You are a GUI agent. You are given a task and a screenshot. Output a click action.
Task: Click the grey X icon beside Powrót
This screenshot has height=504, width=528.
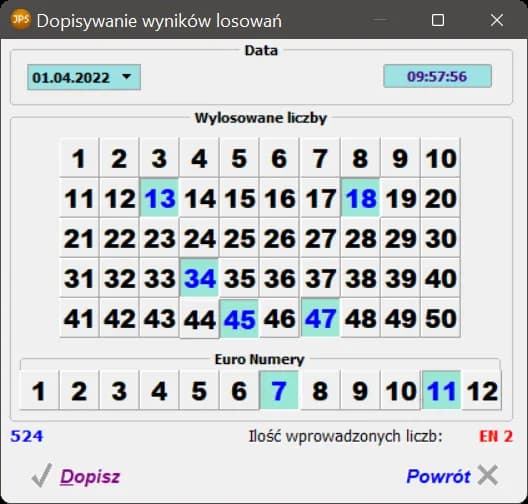[488, 475]
